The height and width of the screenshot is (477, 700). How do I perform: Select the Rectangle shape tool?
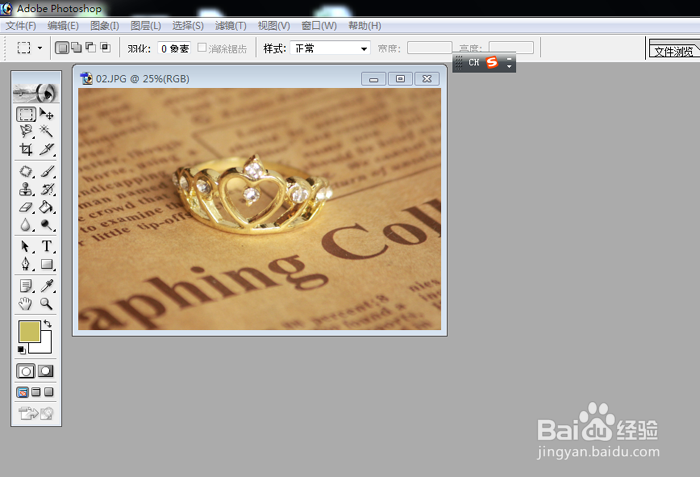pos(46,264)
